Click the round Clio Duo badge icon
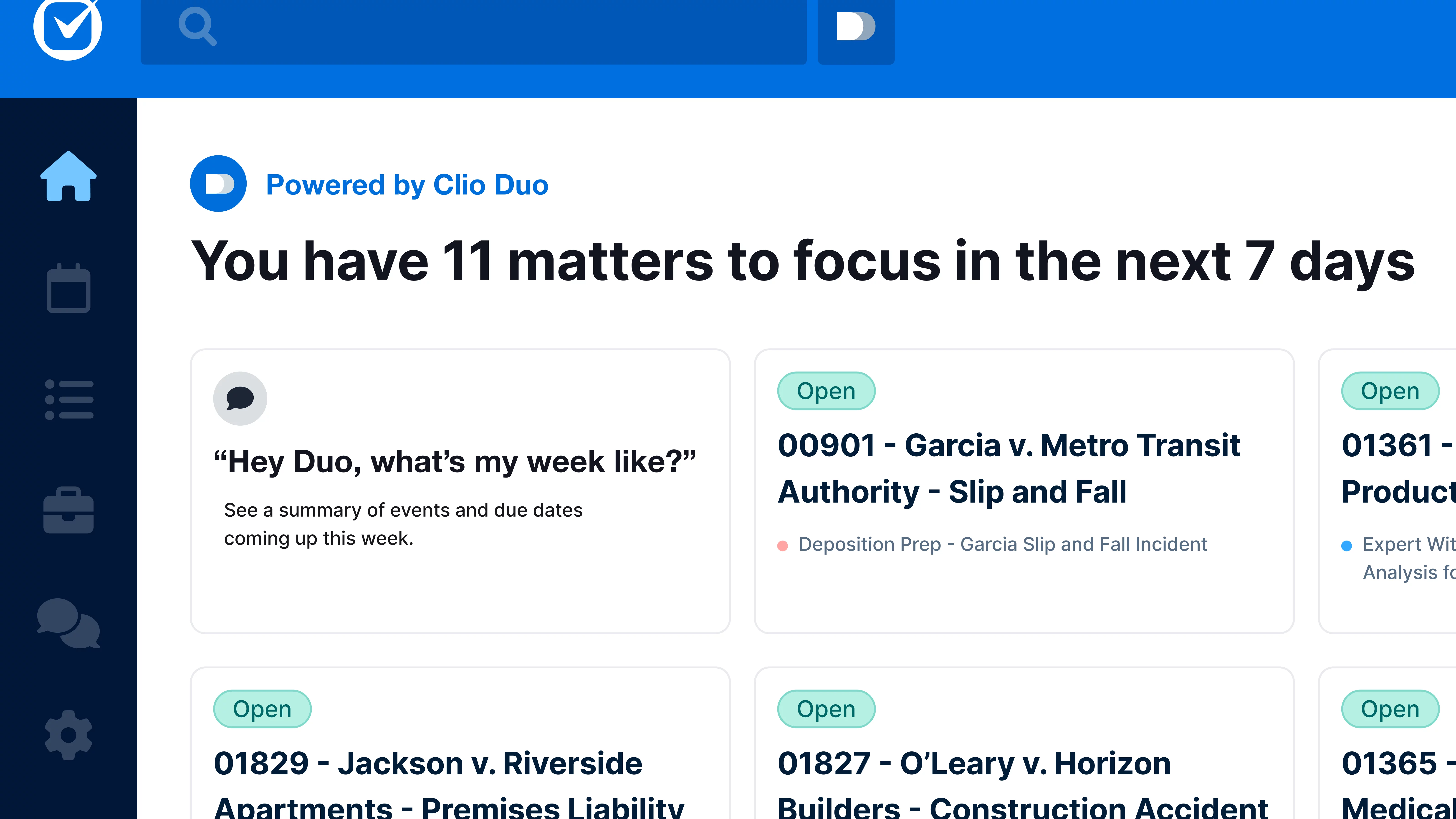The image size is (1456, 819). 218,184
